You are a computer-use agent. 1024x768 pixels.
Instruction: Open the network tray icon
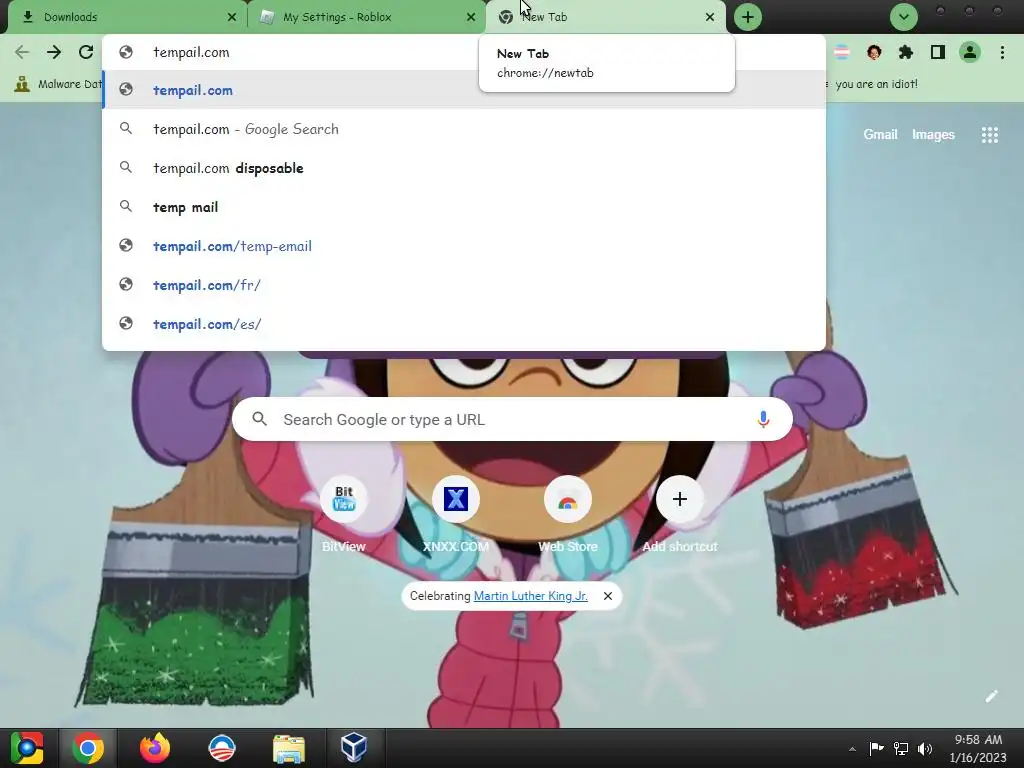(901, 748)
